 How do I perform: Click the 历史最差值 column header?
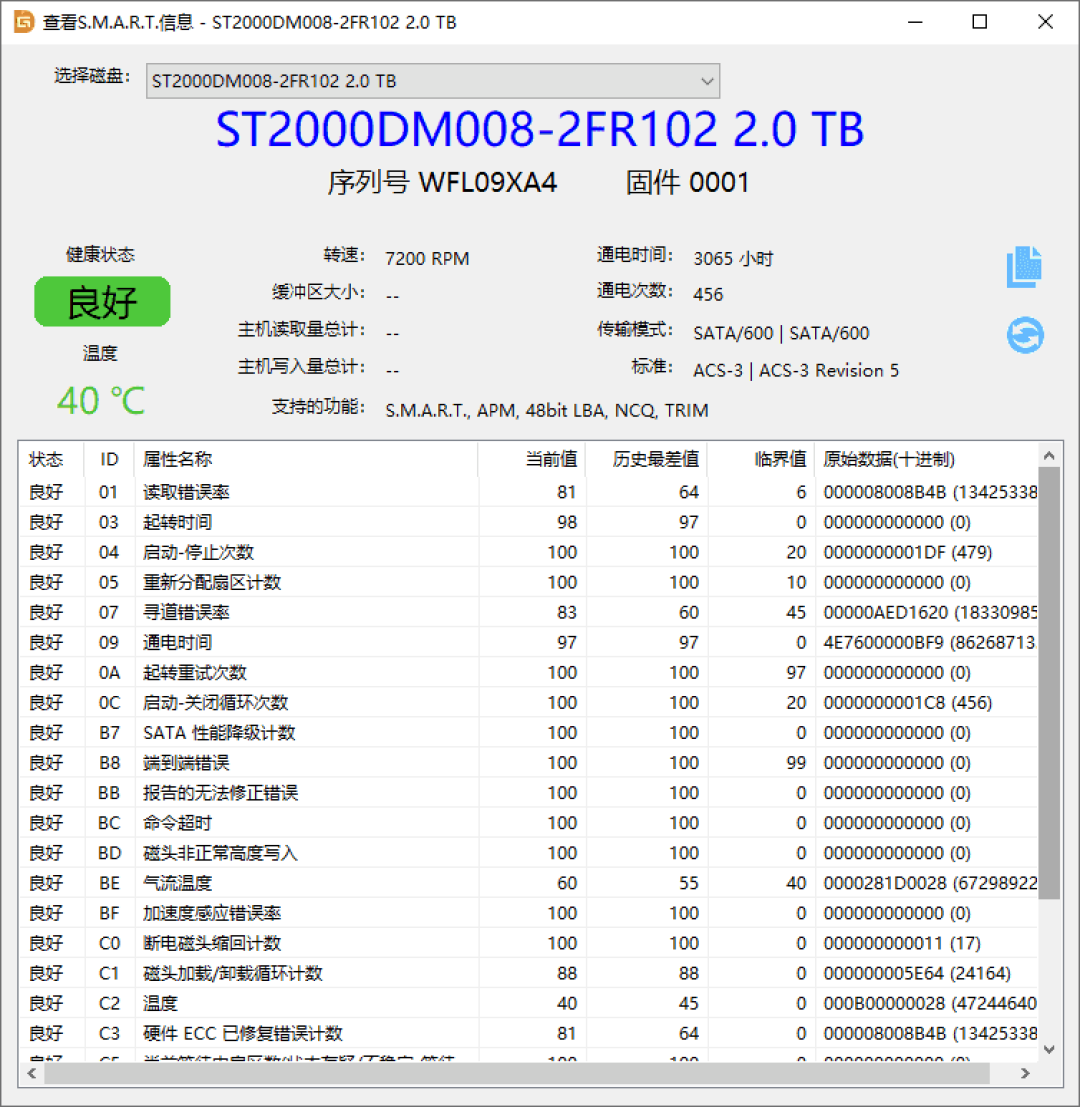(647, 460)
